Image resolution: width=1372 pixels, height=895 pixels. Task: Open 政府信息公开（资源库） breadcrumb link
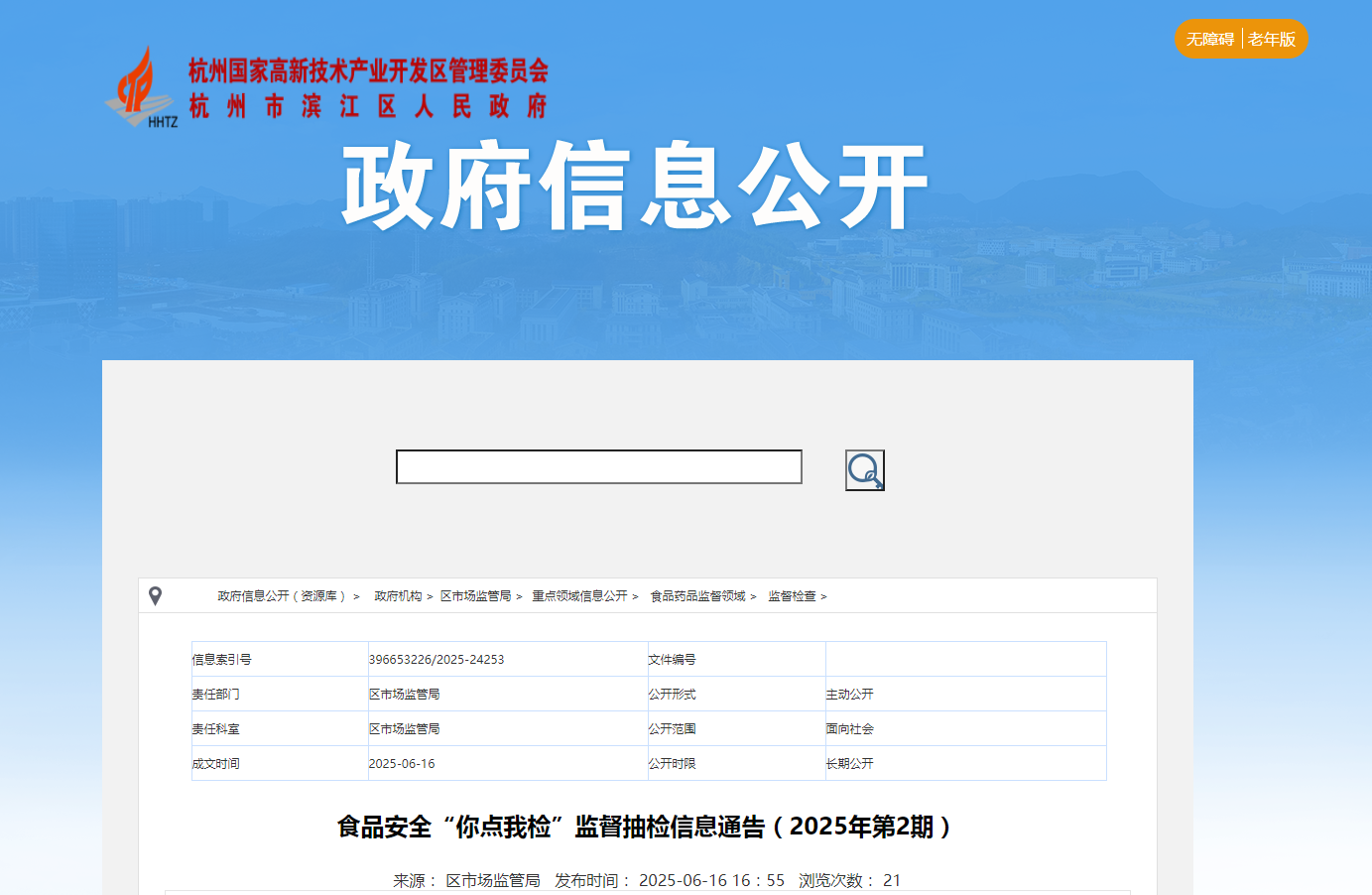point(283,596)
